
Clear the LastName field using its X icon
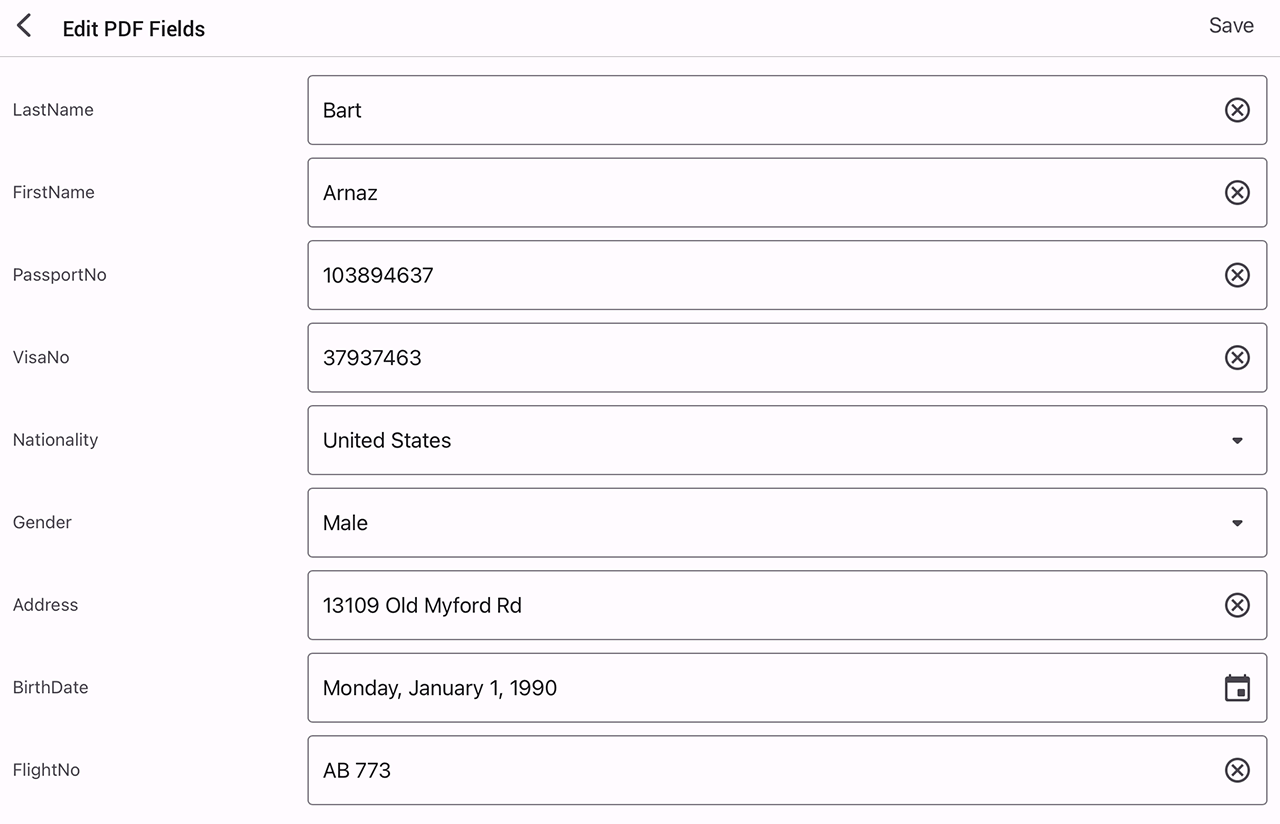tap(1237, 110)
